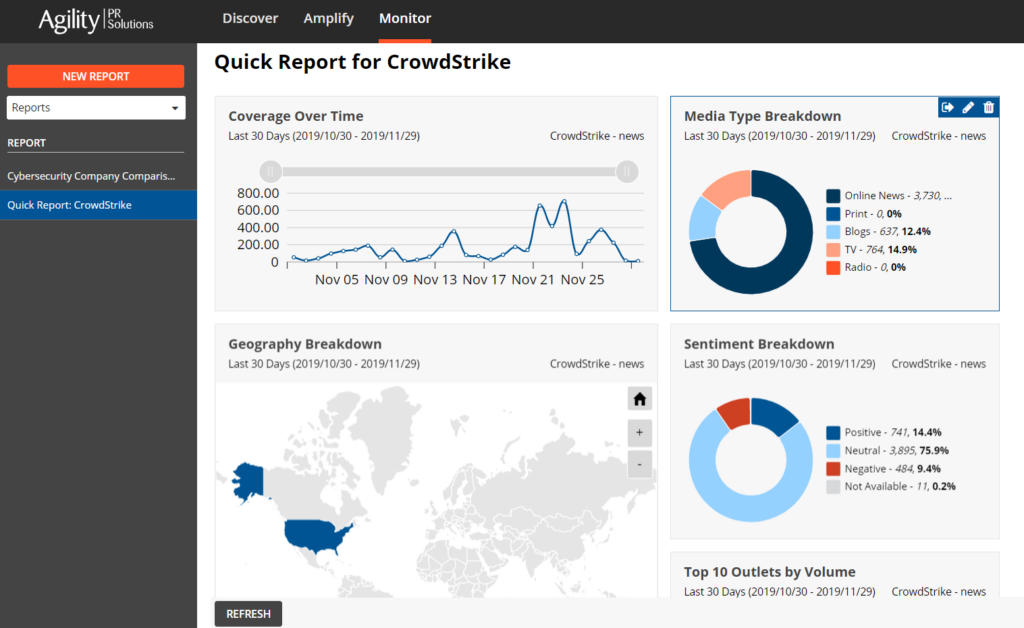
Task: Toggle the Blogs legend entry
Action: 878,232
